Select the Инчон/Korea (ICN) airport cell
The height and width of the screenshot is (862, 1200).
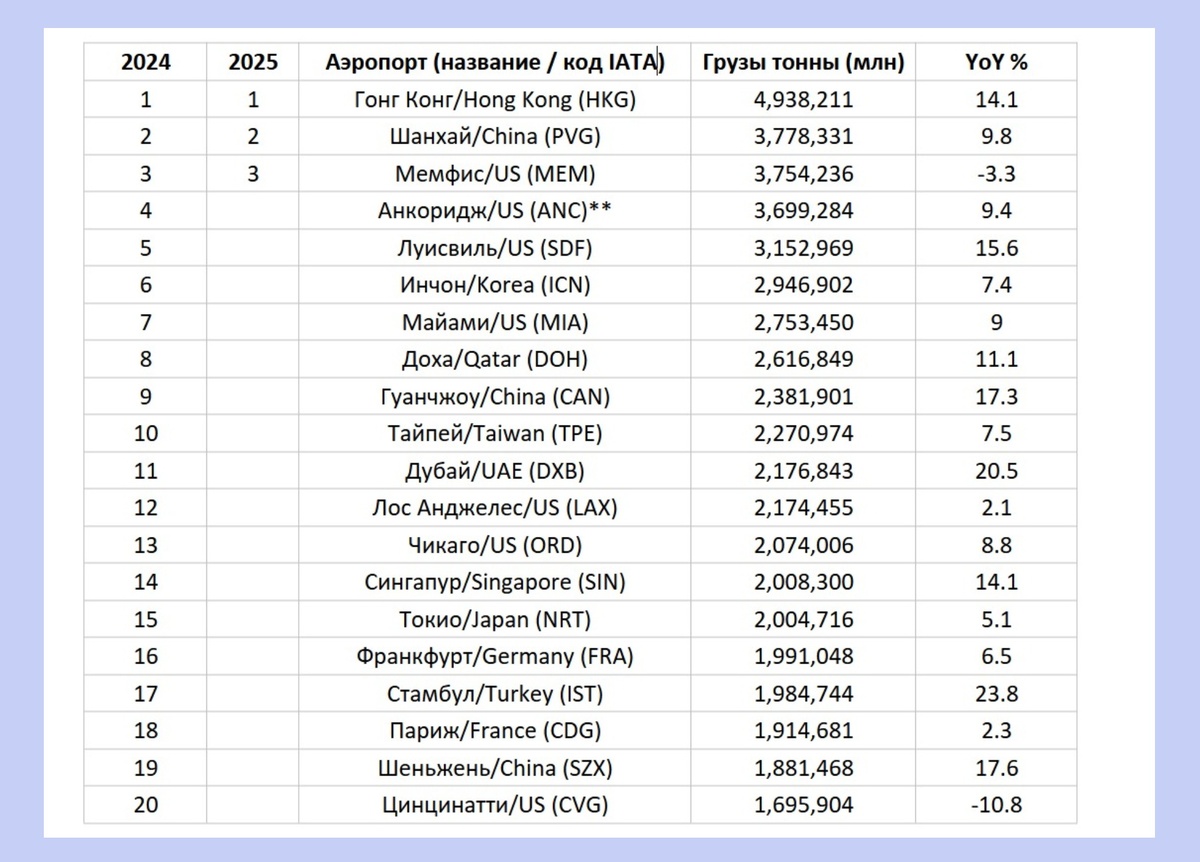point(495,285)
